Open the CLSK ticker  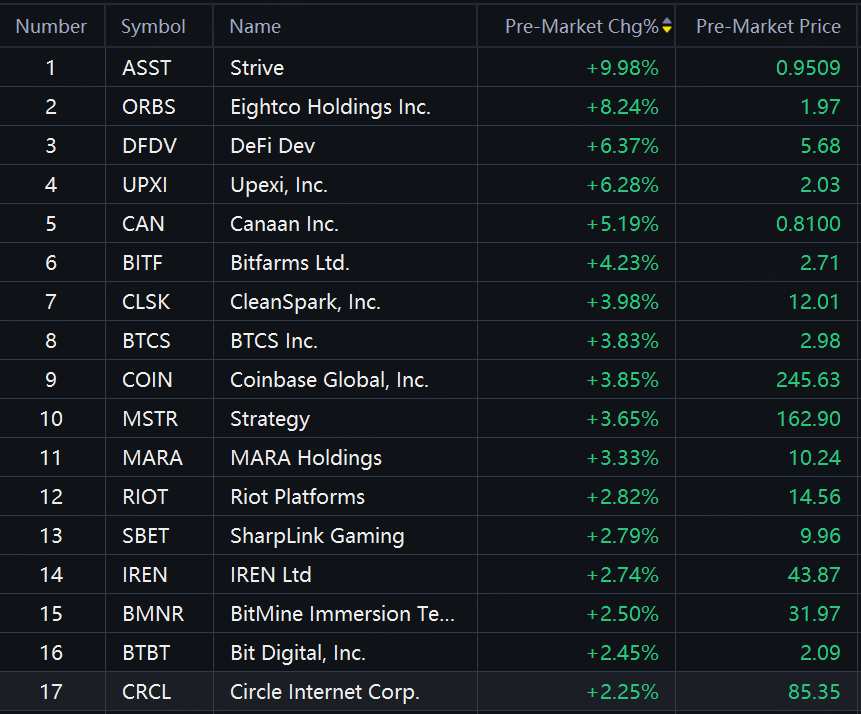tap(147, 302)
